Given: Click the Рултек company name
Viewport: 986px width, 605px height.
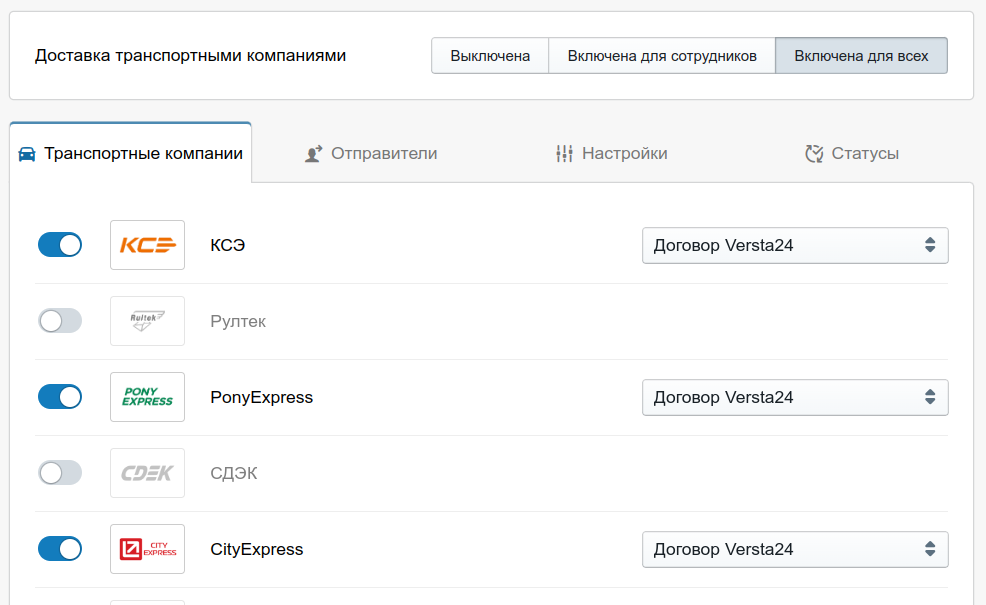Looking at the screenshot, I should pos(238,321).
